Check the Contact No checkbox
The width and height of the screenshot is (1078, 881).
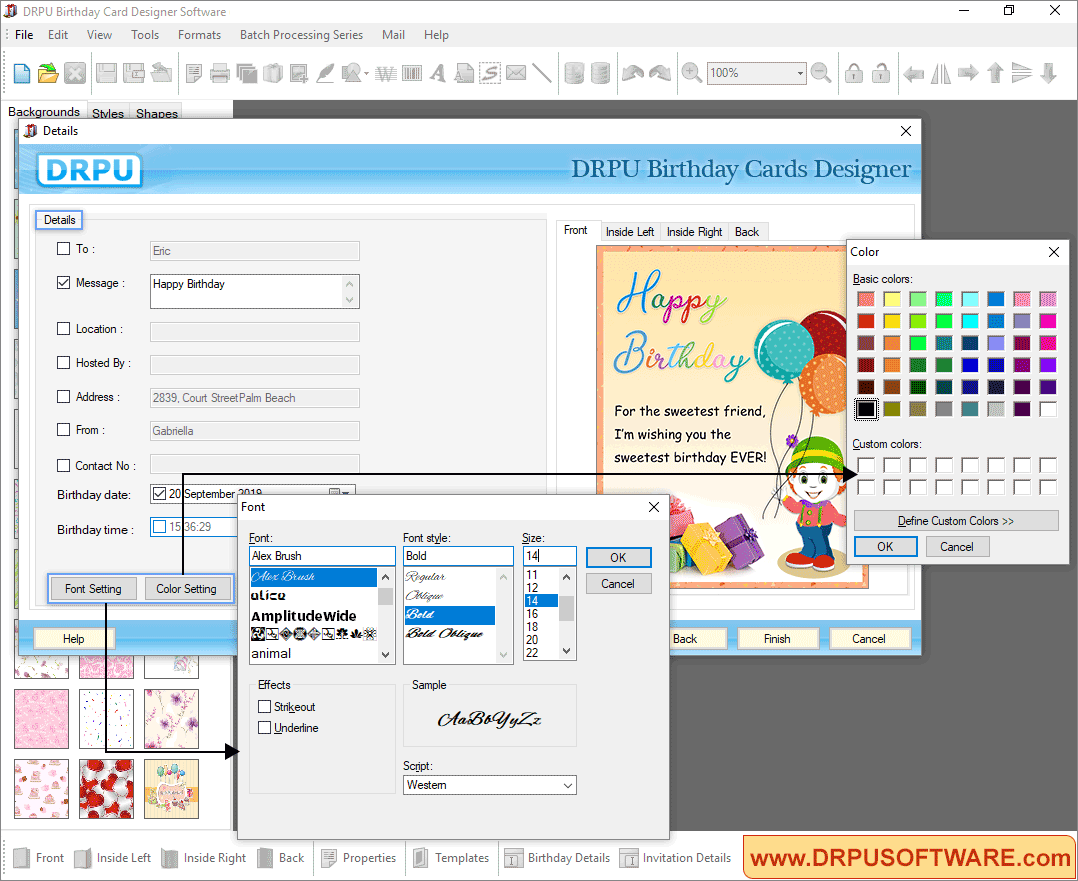point(63,466)
